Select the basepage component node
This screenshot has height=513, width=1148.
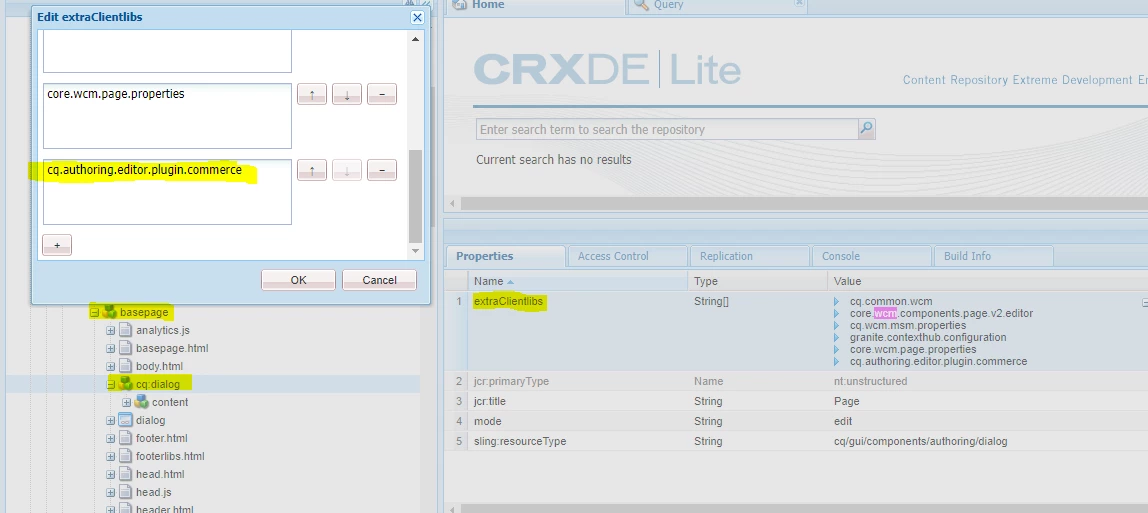coord(144,312)
